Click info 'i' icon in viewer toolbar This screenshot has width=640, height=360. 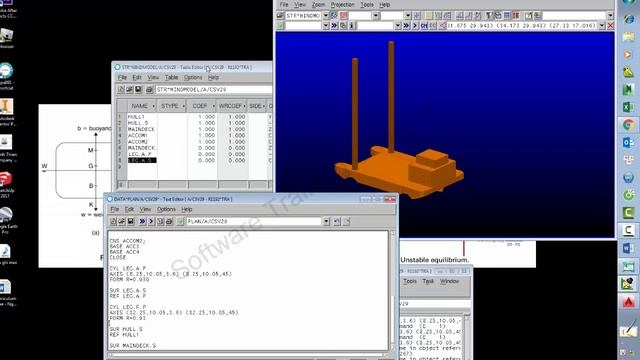[x=352, y=25]
